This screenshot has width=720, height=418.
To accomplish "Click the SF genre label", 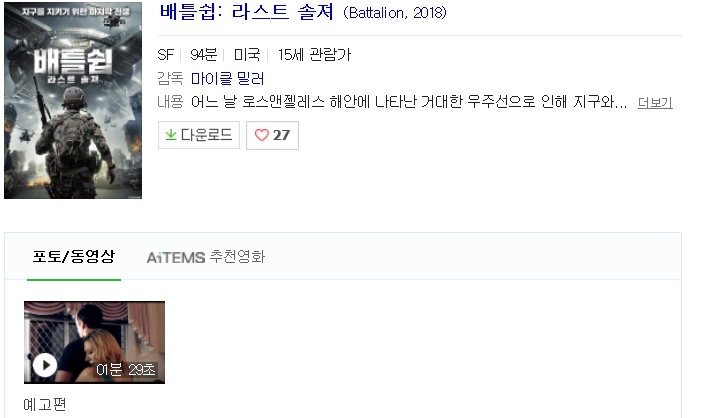I will (165, 55).
